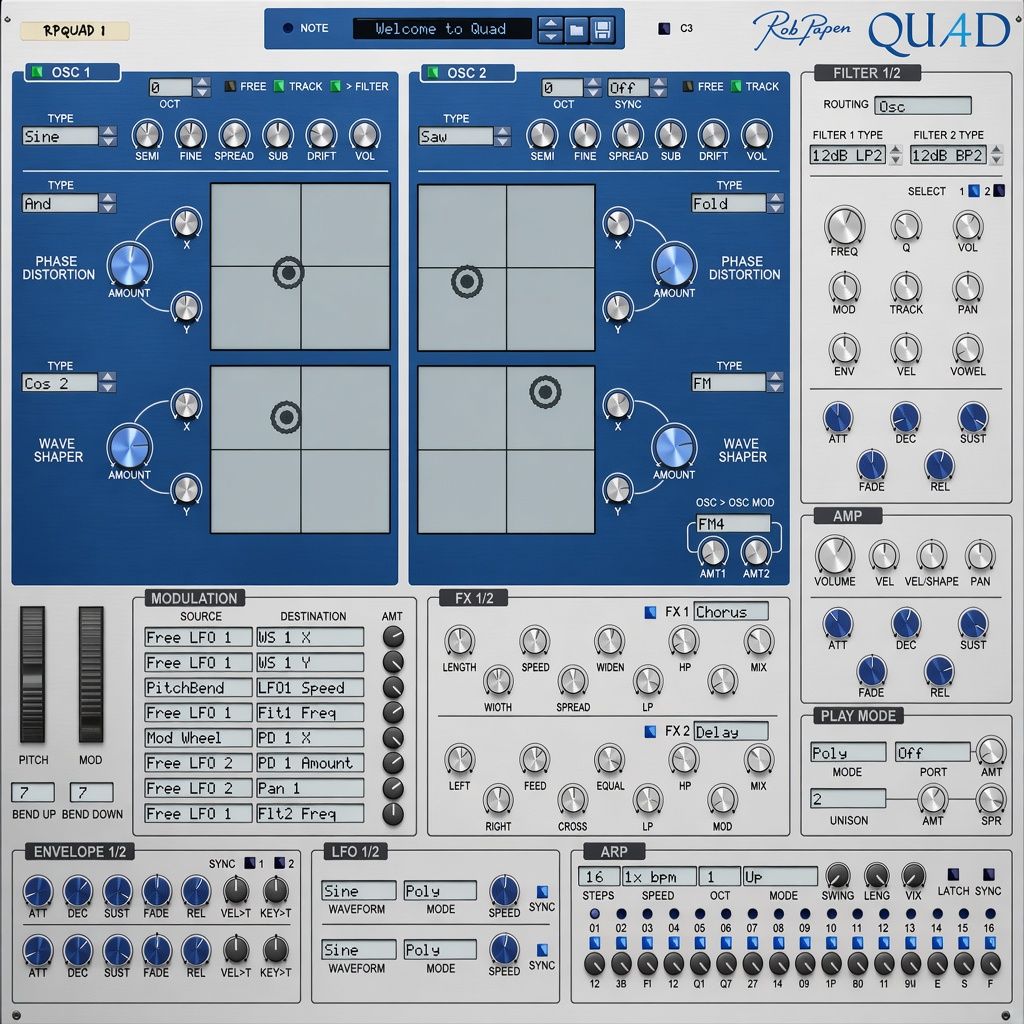Open the MODULATION section header
This screenshot has width=1024, height=1024.
click(x=194, y=598)
